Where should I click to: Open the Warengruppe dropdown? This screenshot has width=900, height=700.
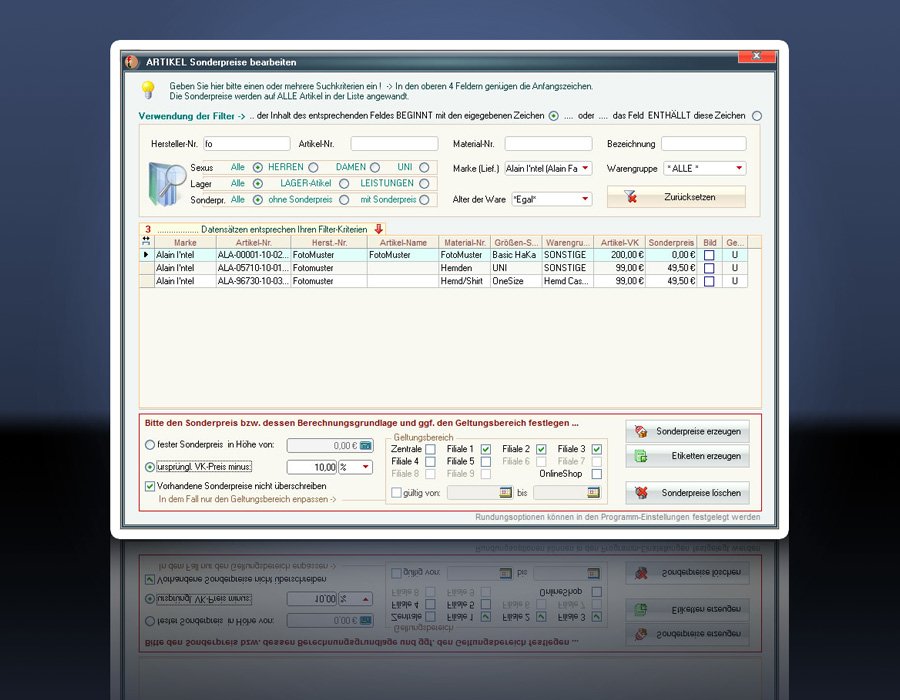(739, 168)
